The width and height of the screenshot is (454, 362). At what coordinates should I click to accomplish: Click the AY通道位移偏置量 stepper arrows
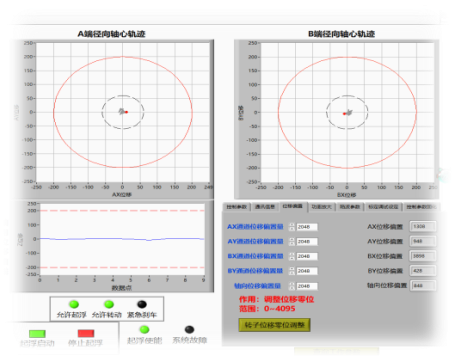pyautogui.click(x=292, y=241)
